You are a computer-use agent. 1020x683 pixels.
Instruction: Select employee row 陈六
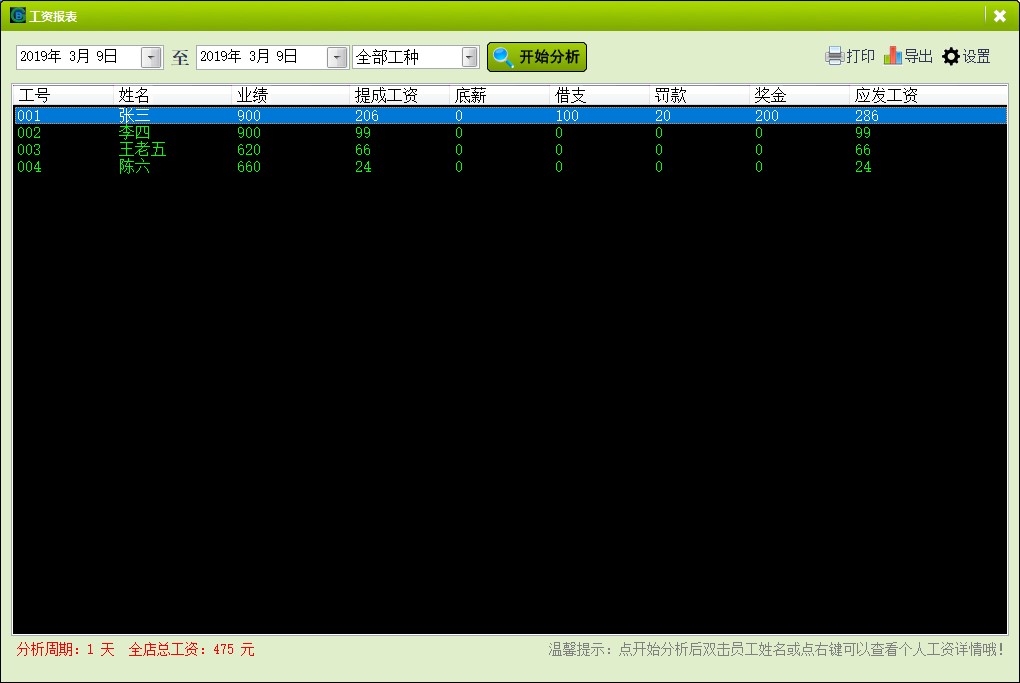point(134,167)
